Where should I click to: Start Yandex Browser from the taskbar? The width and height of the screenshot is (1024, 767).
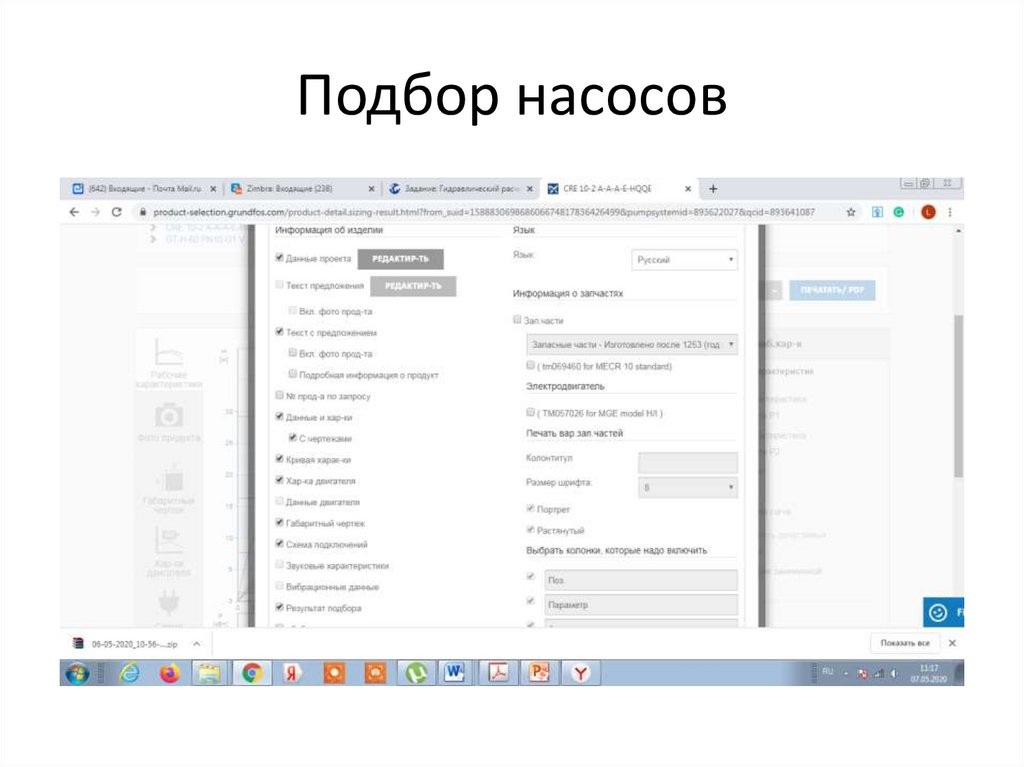(x=580, y=673)
